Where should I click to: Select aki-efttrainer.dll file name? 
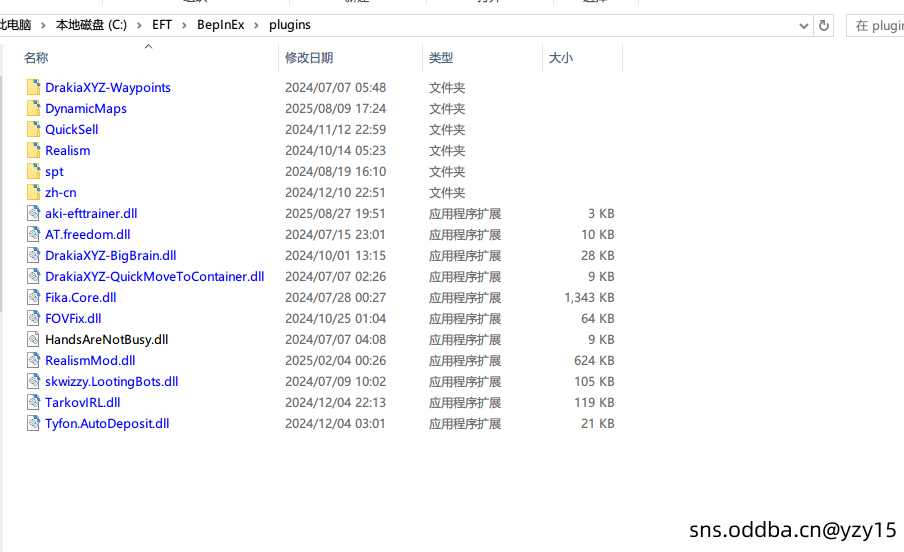click(x=91, y=213)
